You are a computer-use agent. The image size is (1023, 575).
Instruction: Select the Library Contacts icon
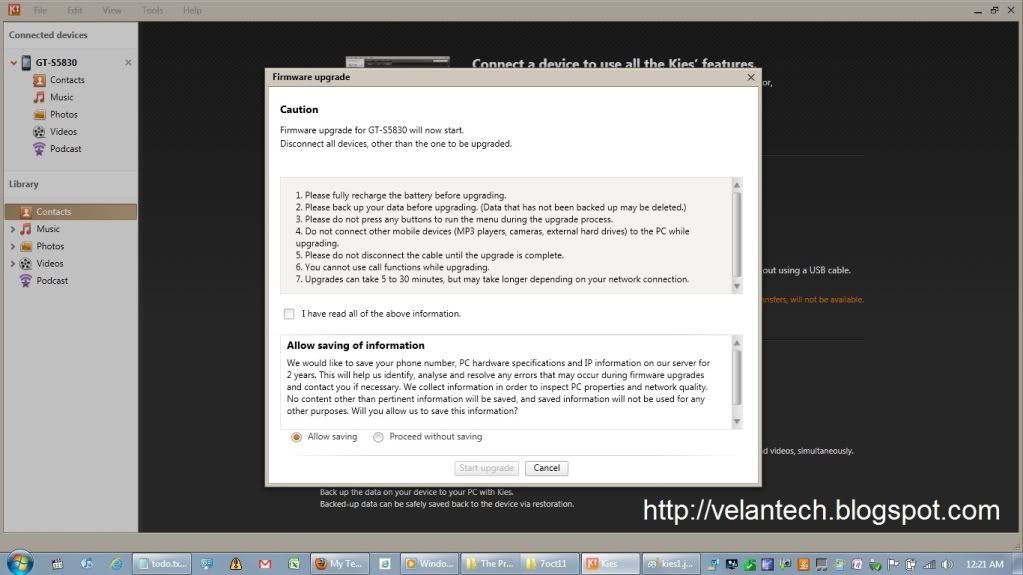coord(26,212)
